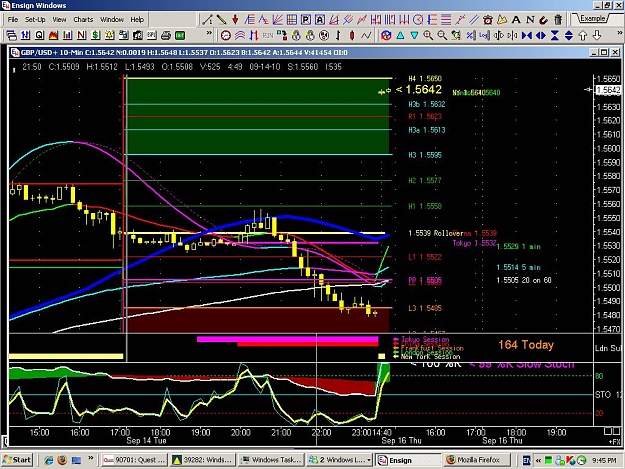625x469 pixels.
Task: Click the zoom in magnifier icon
Action: tap(428, 35)
